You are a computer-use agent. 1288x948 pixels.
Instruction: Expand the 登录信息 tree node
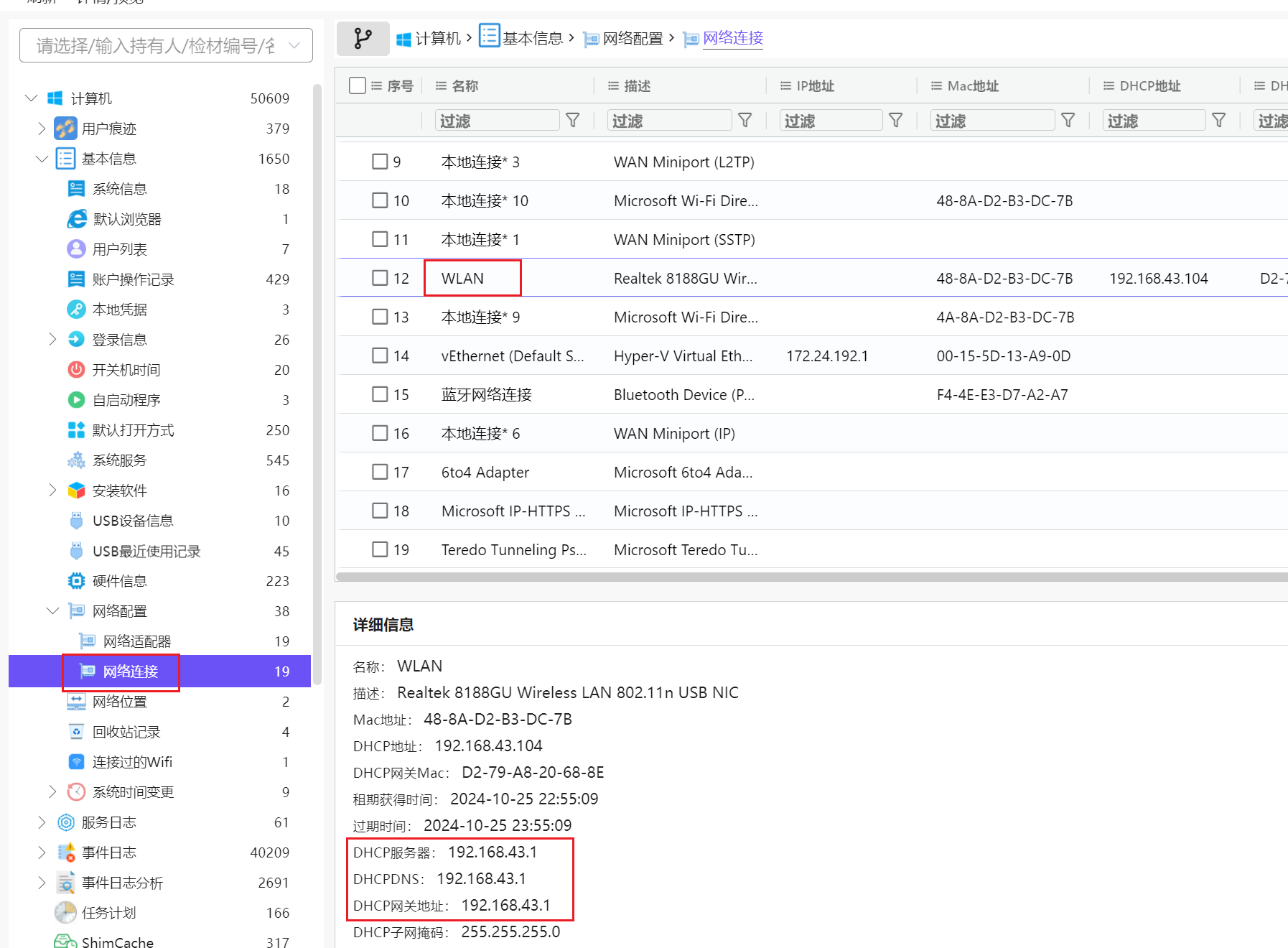(52, 340)
